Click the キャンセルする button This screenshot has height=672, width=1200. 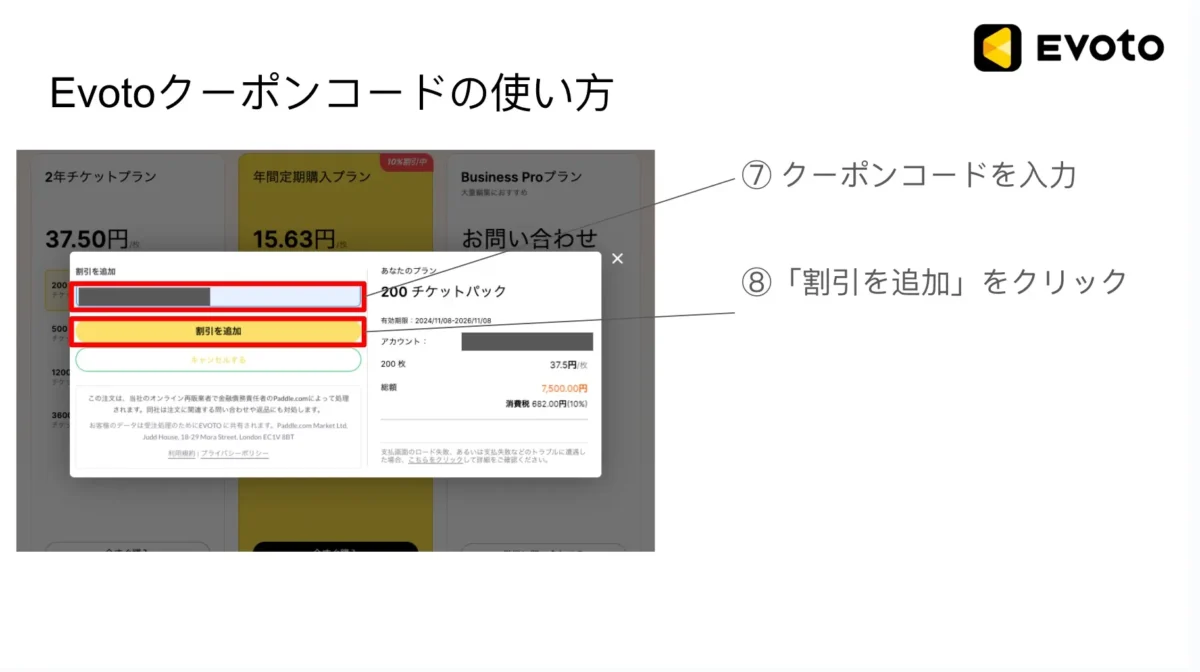(218, 360)
